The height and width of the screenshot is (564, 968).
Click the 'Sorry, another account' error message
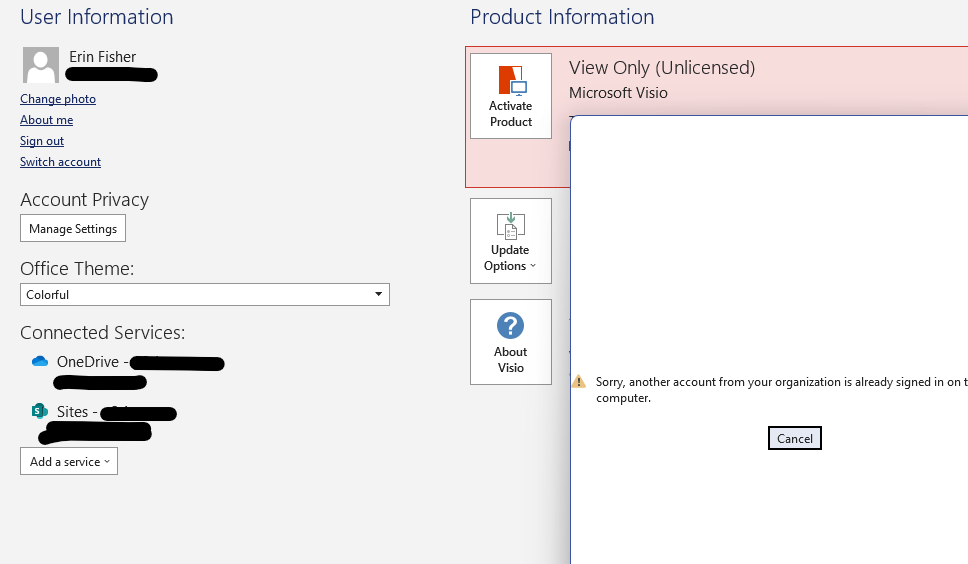click(782, 389)
